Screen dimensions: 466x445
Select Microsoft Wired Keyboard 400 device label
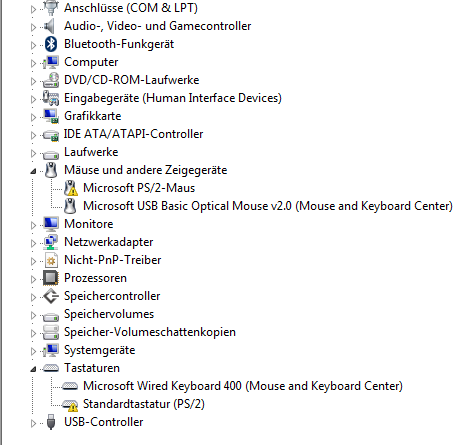pos(243,386)
